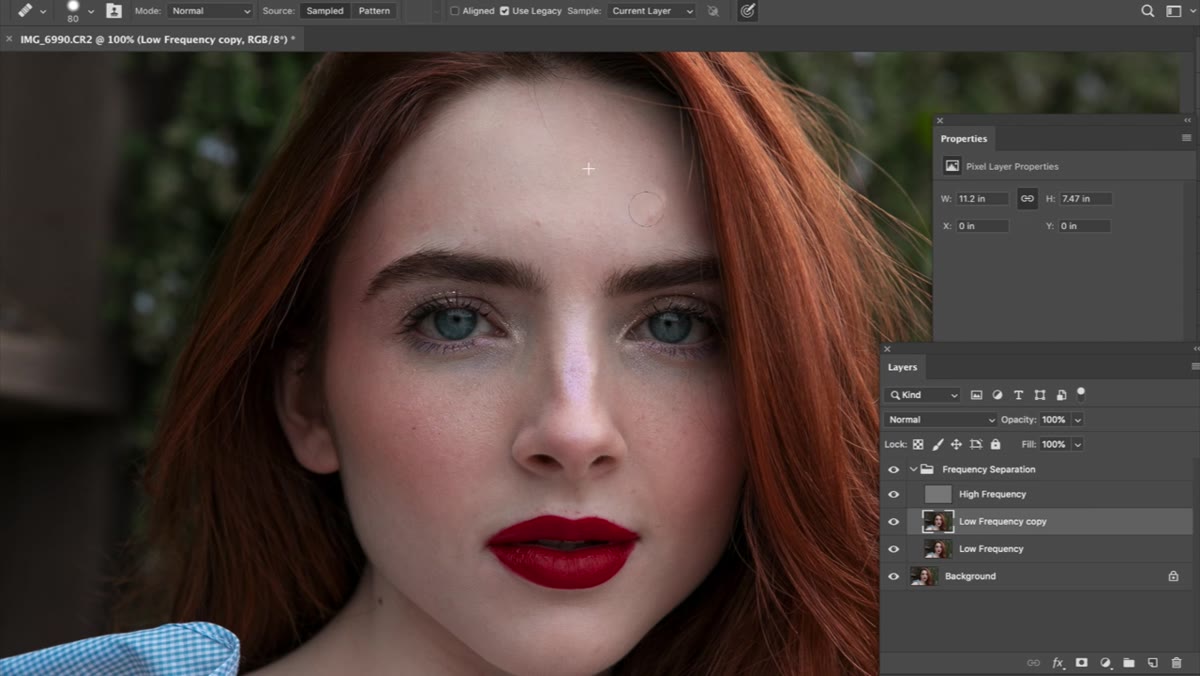Open the Properties panel menu
Viewport: 1200px width, 676px height.
[x=1187, y=138]
